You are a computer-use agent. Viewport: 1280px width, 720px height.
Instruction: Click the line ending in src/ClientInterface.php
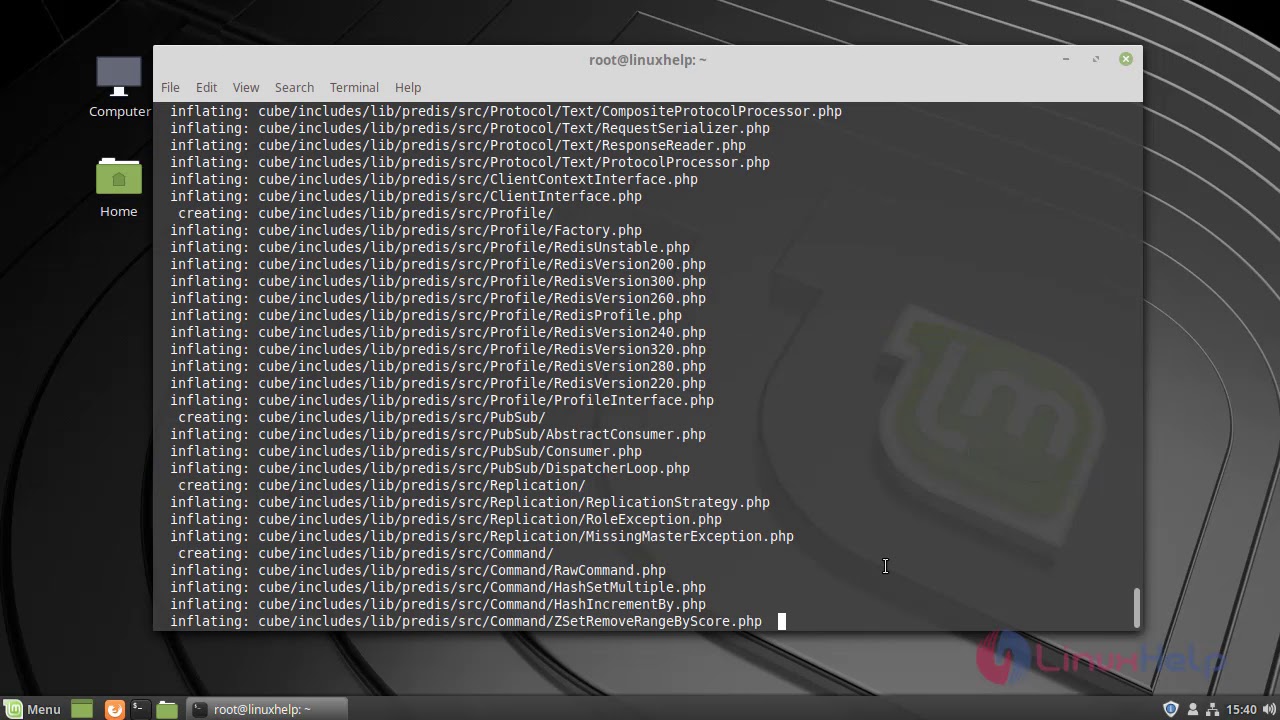pyautogui.click(x=406, y=196)
